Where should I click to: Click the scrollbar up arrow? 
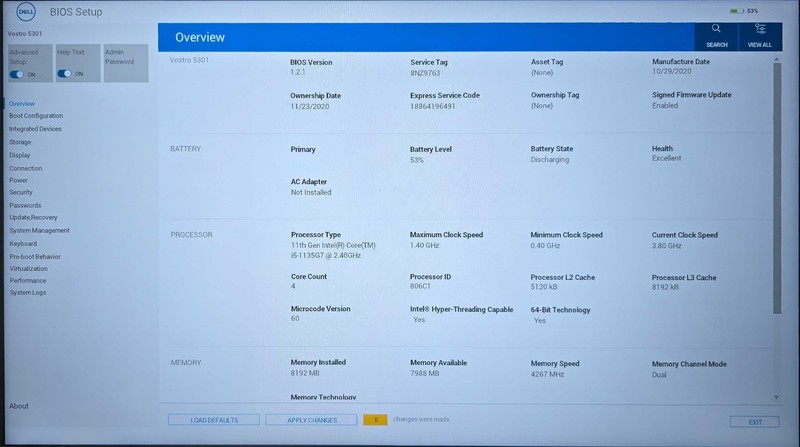[x=777, y=59]
